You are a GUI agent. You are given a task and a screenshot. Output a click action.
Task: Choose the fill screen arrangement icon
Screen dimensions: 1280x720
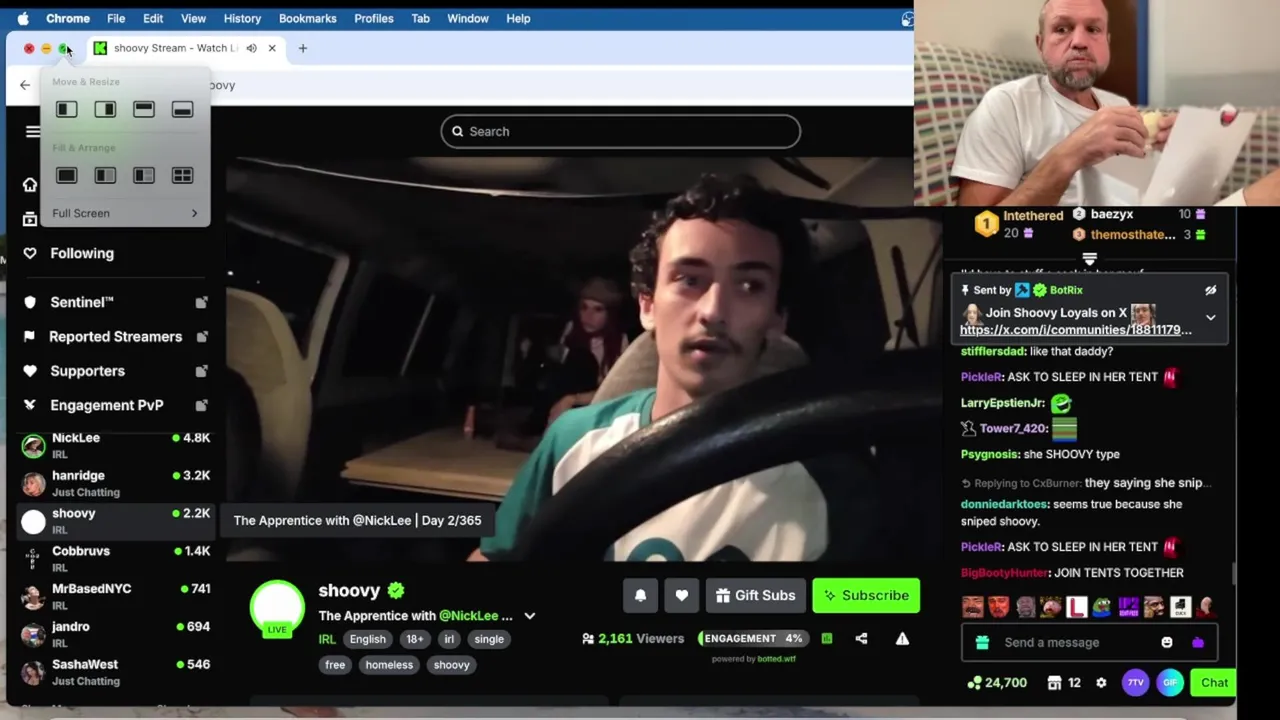pyautogui.click(x=66, y=175)
